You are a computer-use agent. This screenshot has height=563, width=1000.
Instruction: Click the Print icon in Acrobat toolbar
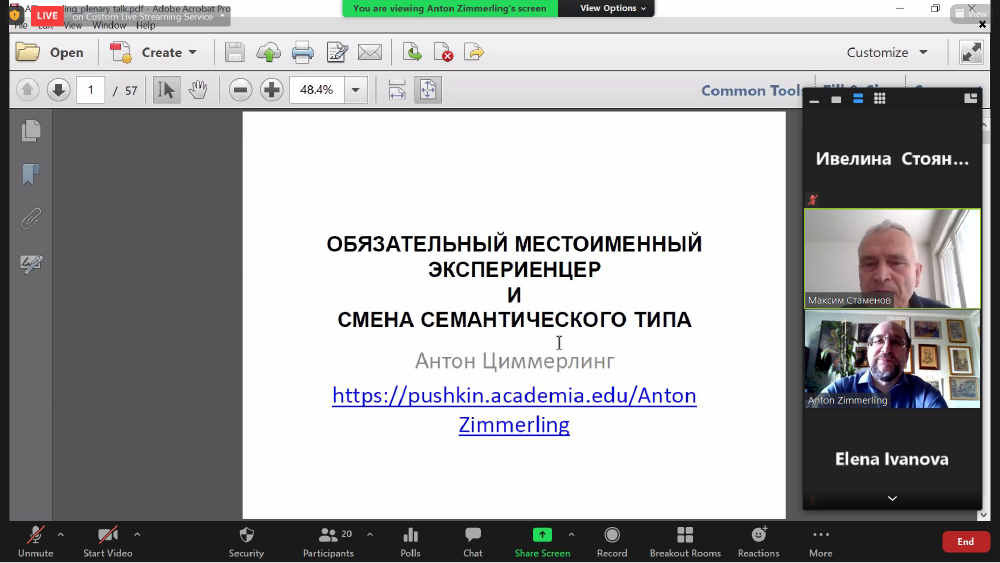tap(302, 53)
